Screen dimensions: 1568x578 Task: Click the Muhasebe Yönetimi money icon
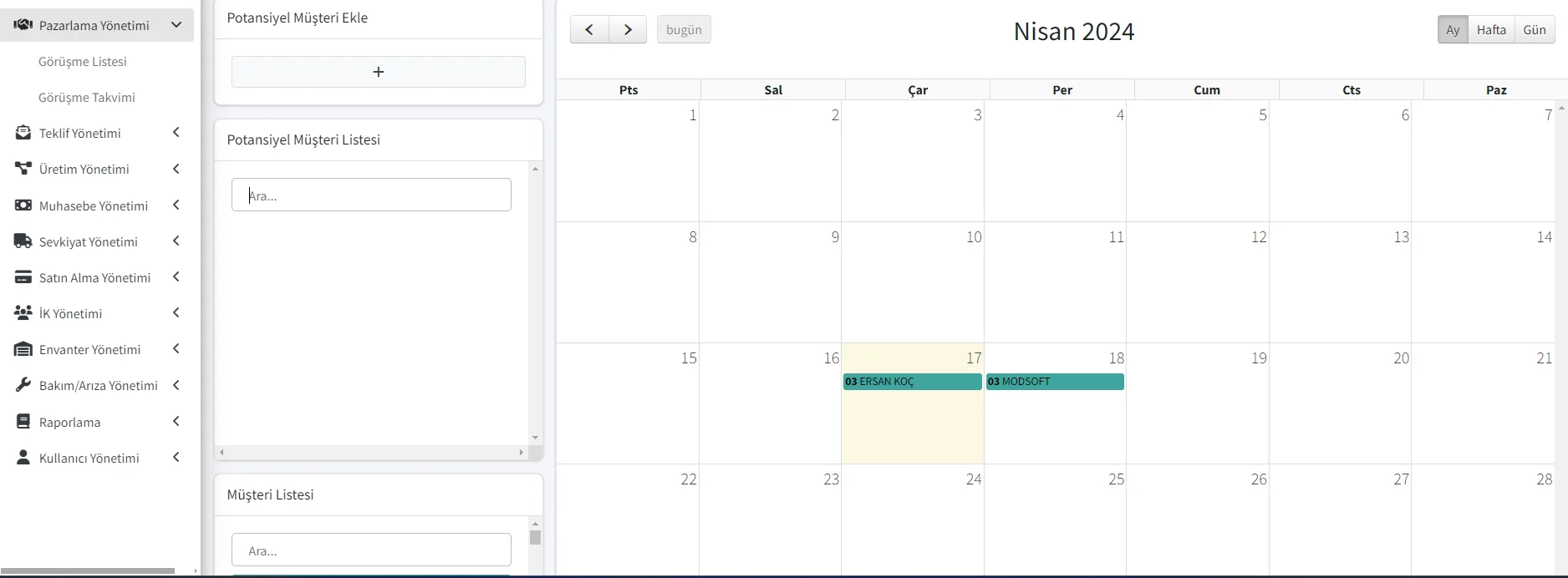[23, 205]
